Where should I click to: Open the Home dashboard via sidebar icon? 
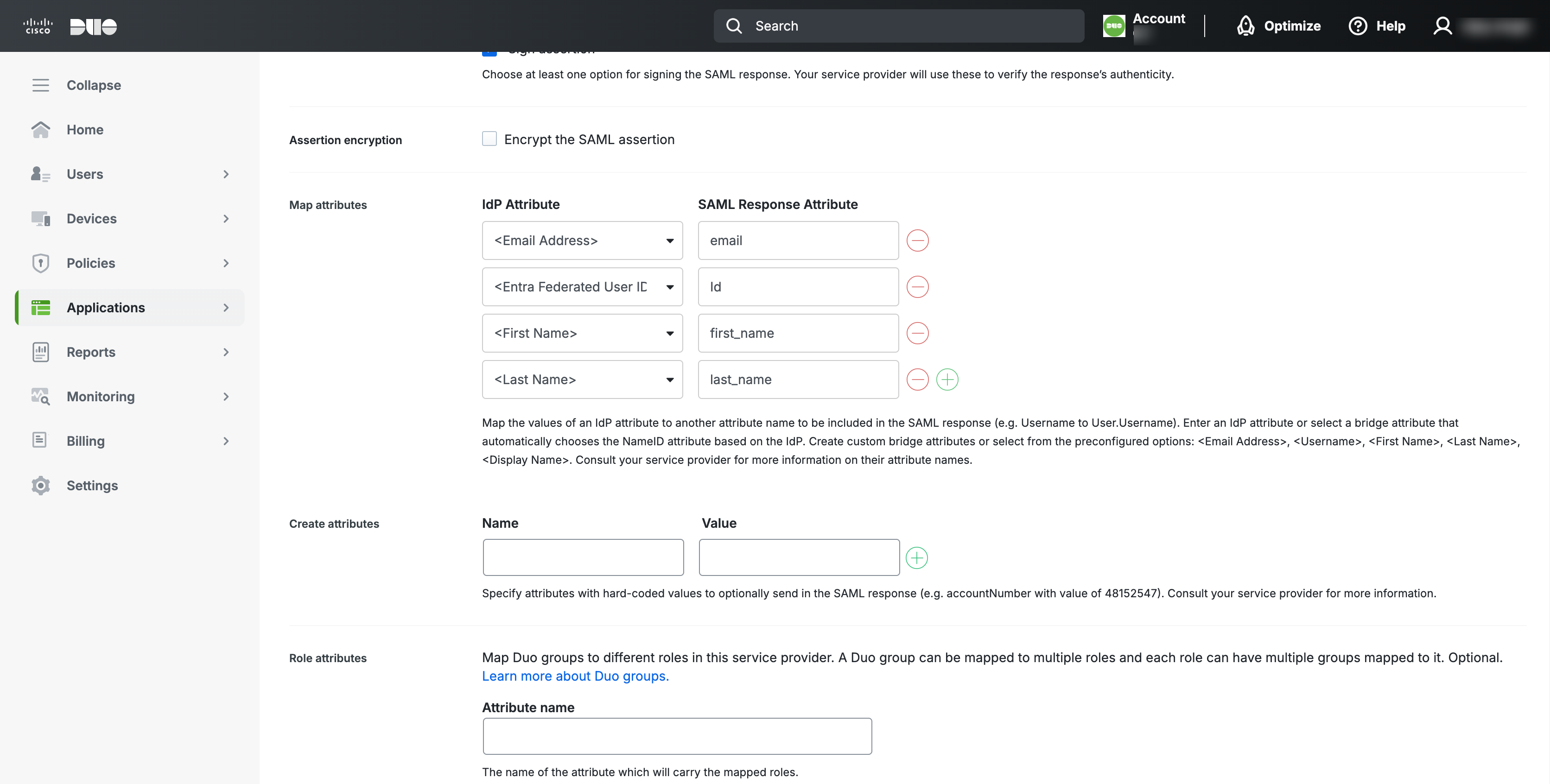[x=40, y=129]
